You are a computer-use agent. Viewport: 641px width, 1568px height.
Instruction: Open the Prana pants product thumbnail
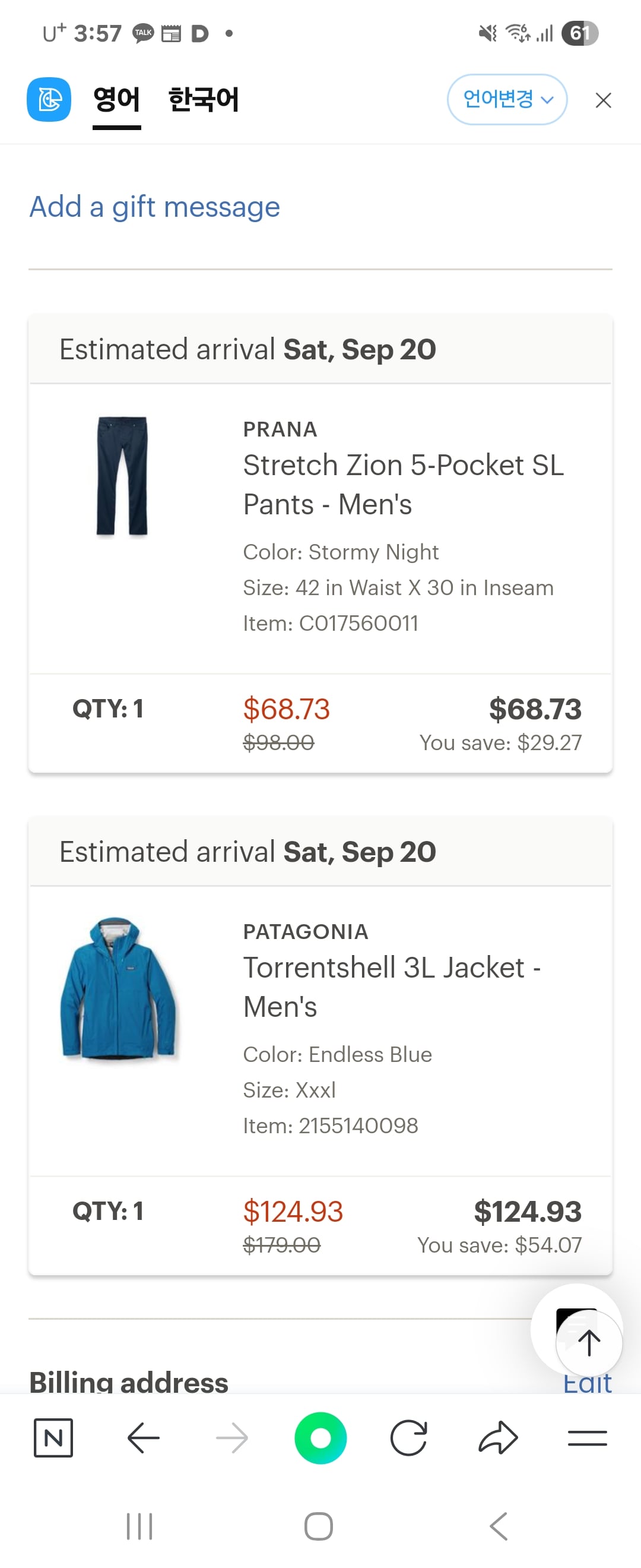pos(122,476)
